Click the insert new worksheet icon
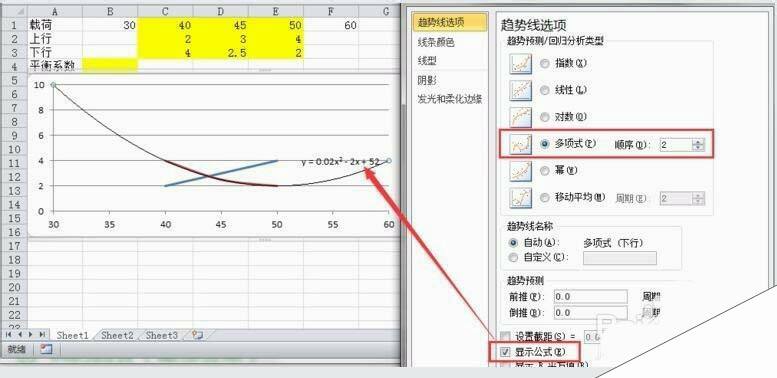 (197, 335)
